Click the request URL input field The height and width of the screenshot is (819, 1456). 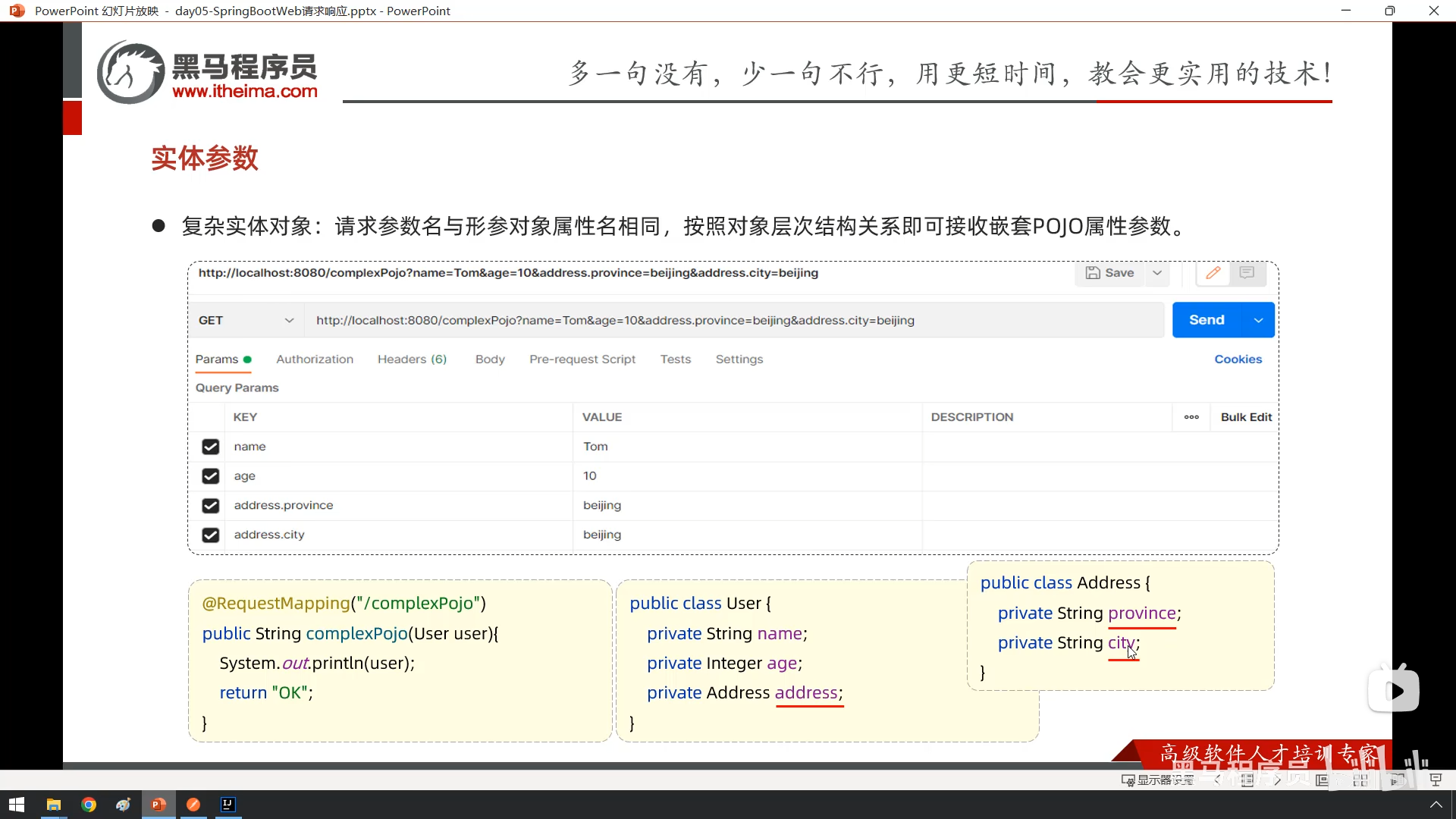pyautogui.click(x=734, y=320)
